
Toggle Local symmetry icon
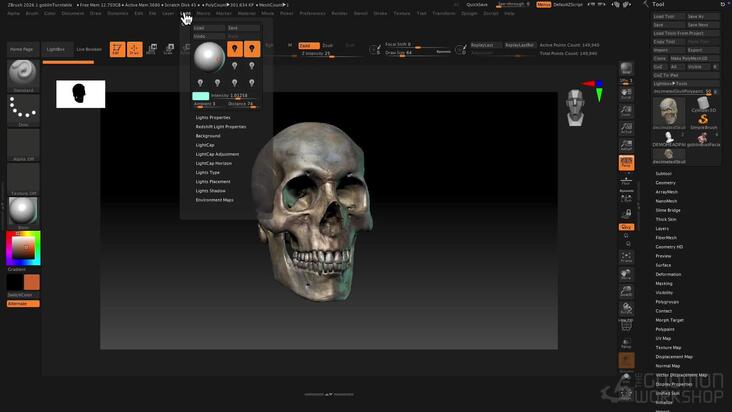click(626, 198)
